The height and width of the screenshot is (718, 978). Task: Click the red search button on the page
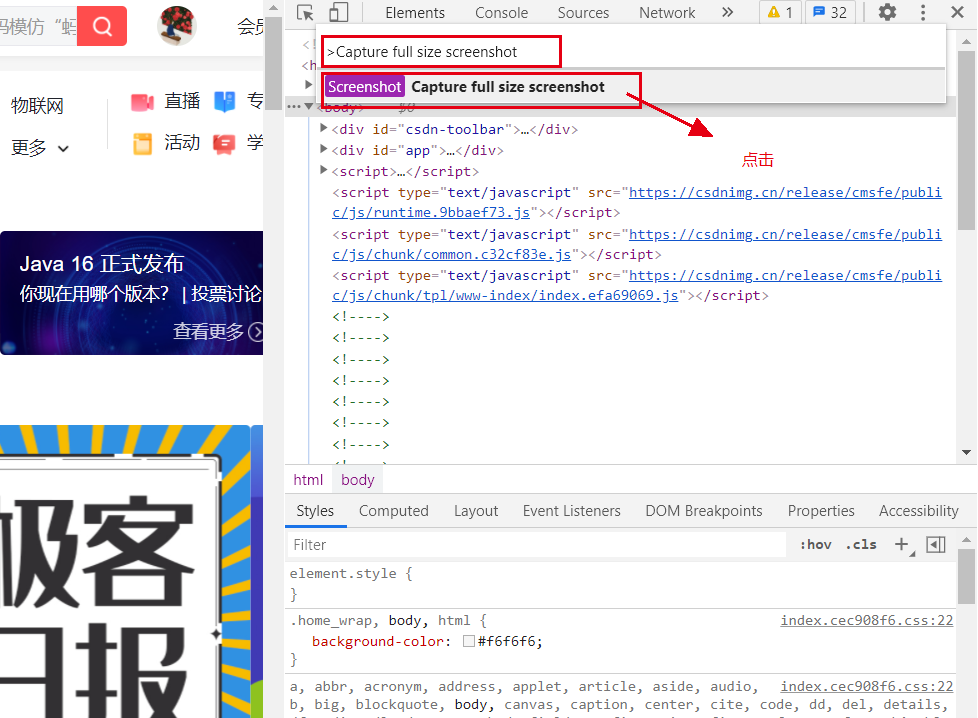click(102, 26)
